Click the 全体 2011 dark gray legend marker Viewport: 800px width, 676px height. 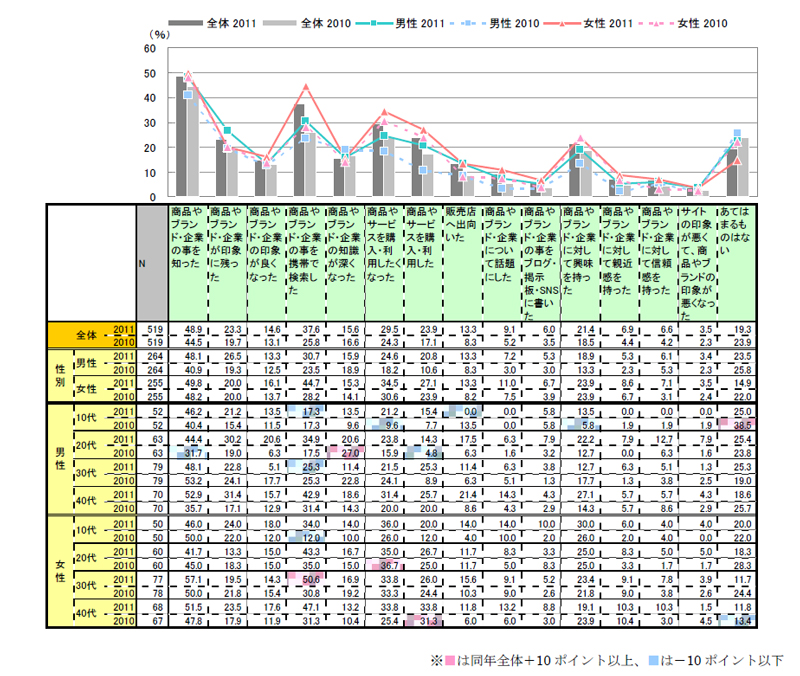(x=185, y=23)
